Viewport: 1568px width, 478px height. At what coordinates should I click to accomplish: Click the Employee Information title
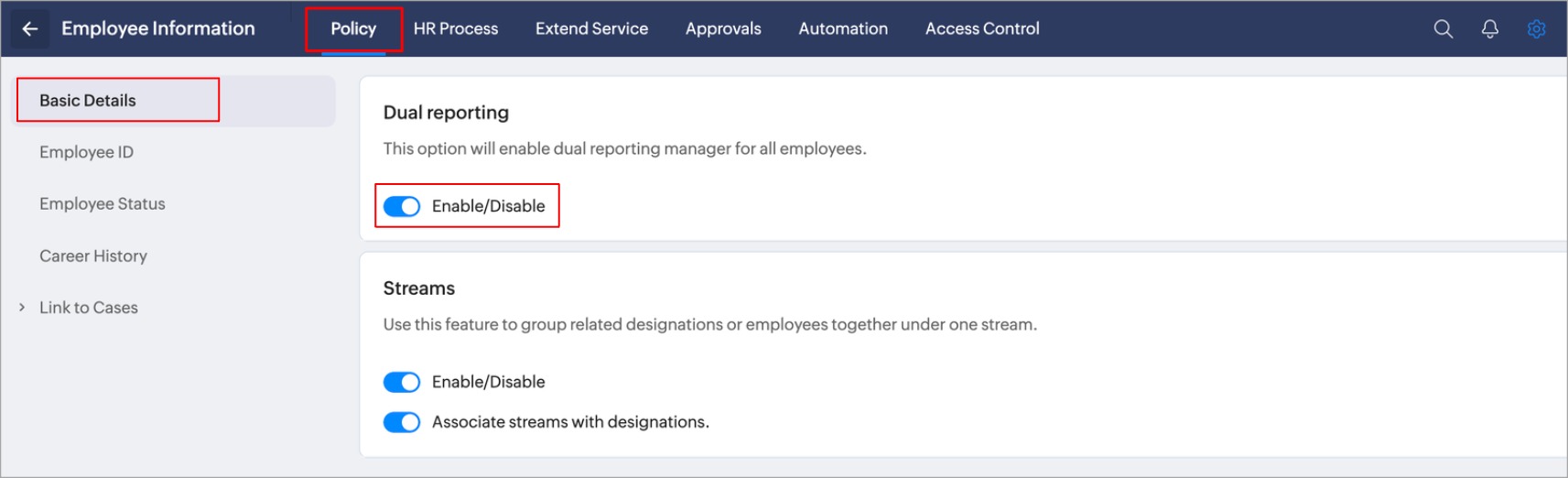[158, 29]
